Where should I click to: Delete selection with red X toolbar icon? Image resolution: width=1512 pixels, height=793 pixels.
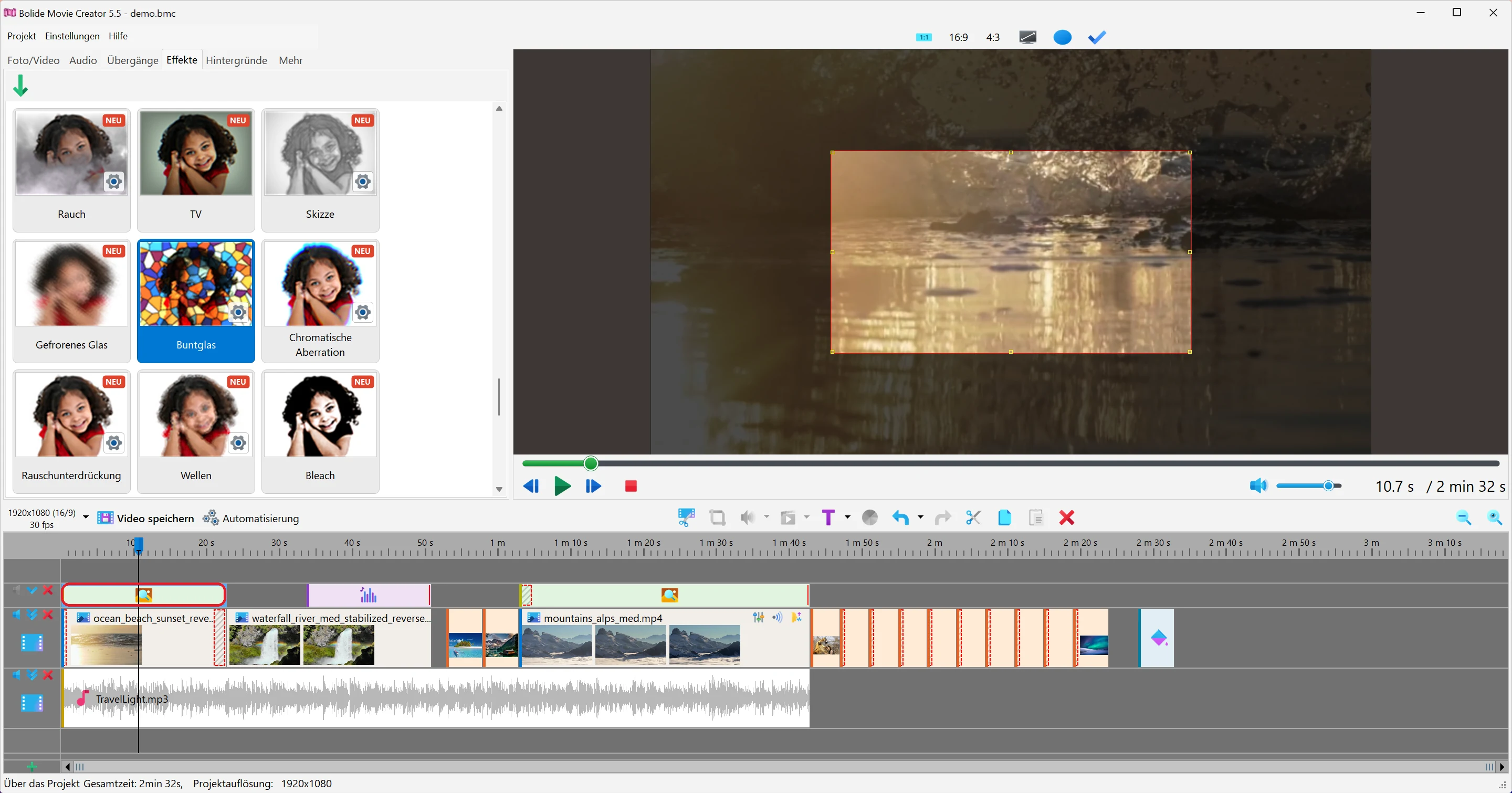[1066, 517]
